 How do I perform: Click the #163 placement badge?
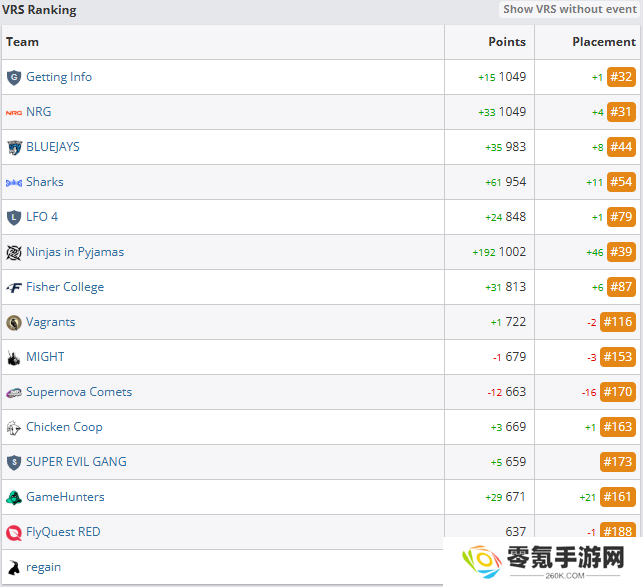tap(618, 427)
